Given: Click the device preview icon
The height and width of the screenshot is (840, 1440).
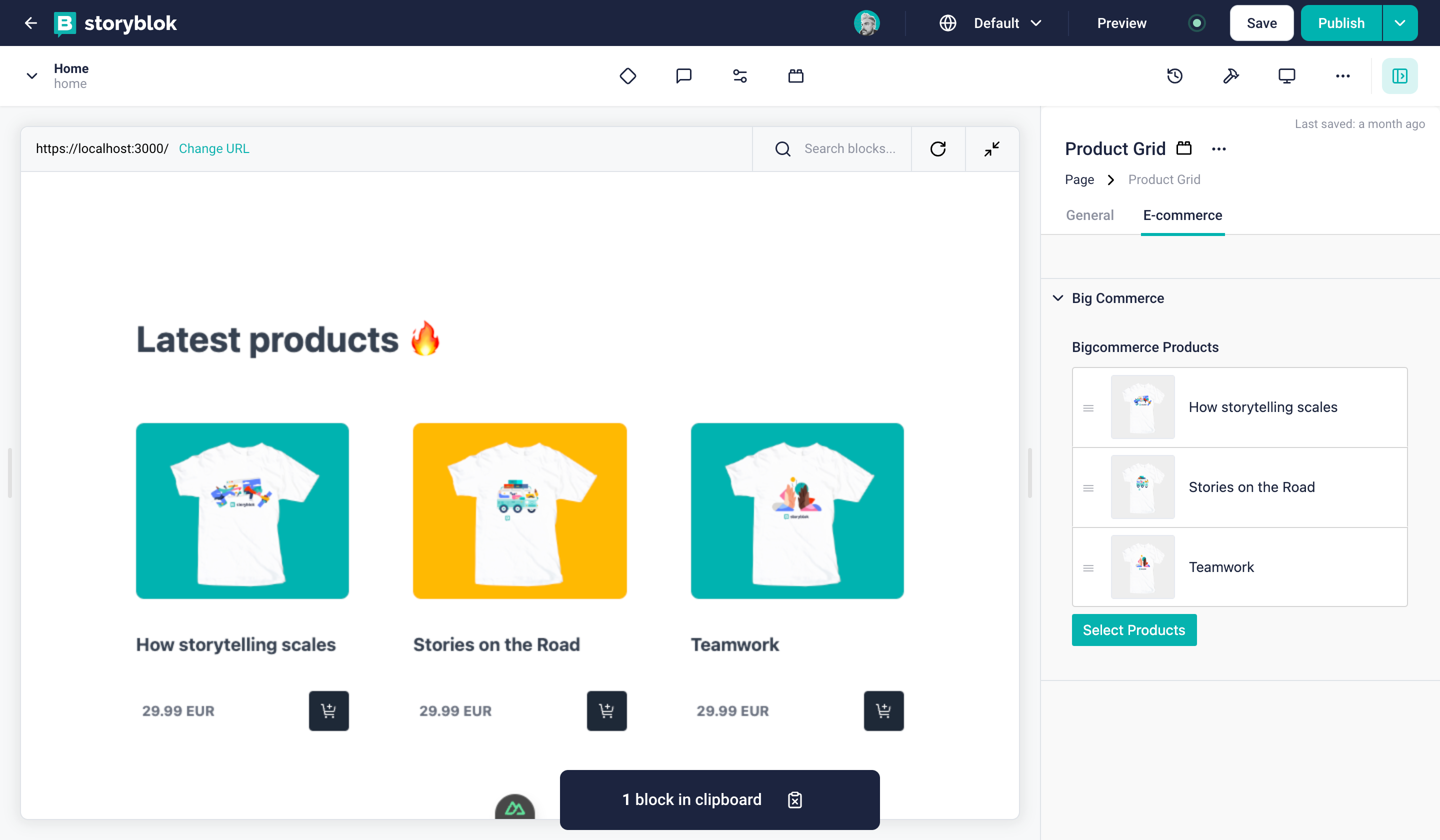Looking at the screenshot, I should coord(1286,76).
